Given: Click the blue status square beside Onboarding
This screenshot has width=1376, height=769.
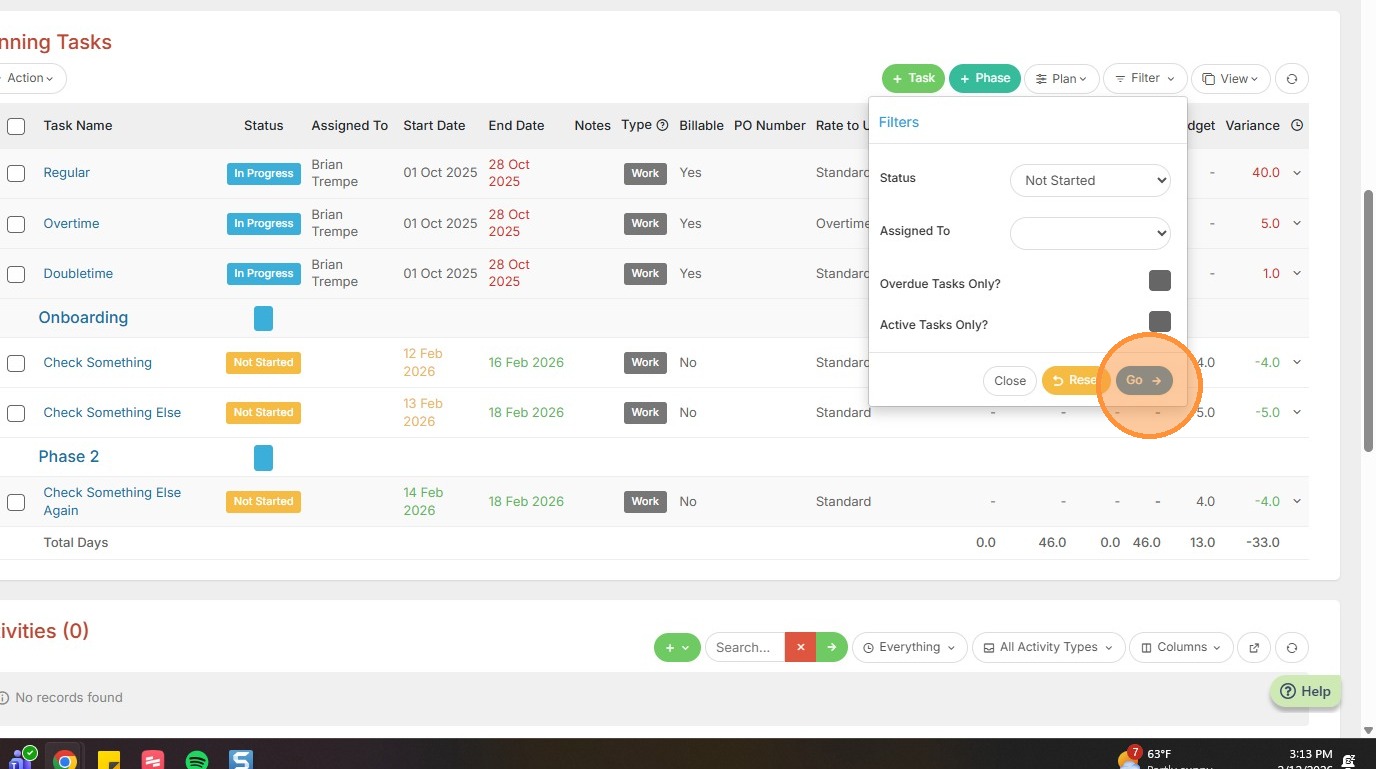Looking at the screenshot, I should 263,318.
